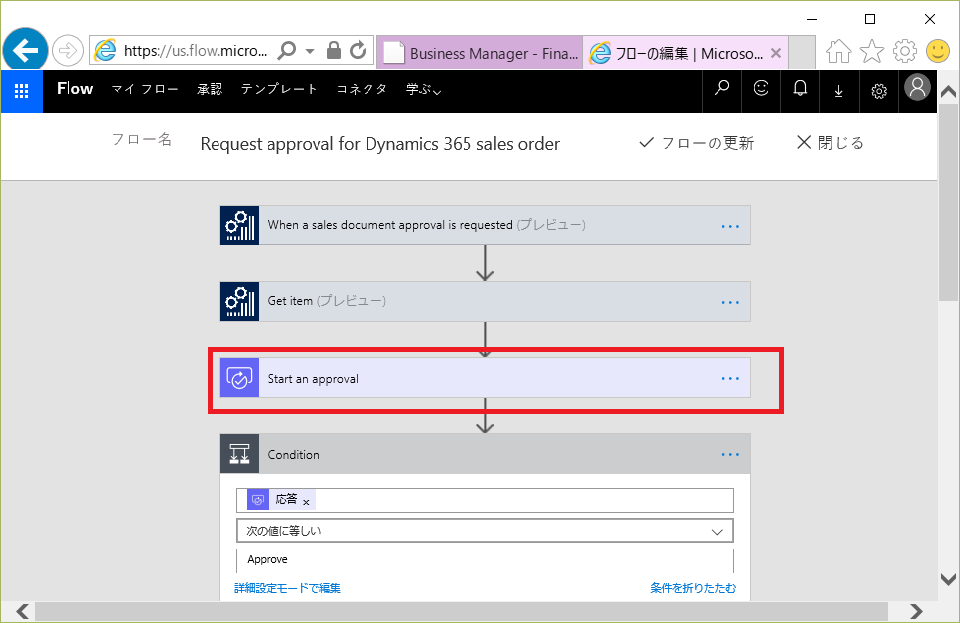Click the Flow home logo text
This screenshot has height=623, width=960.
point(75,89)
